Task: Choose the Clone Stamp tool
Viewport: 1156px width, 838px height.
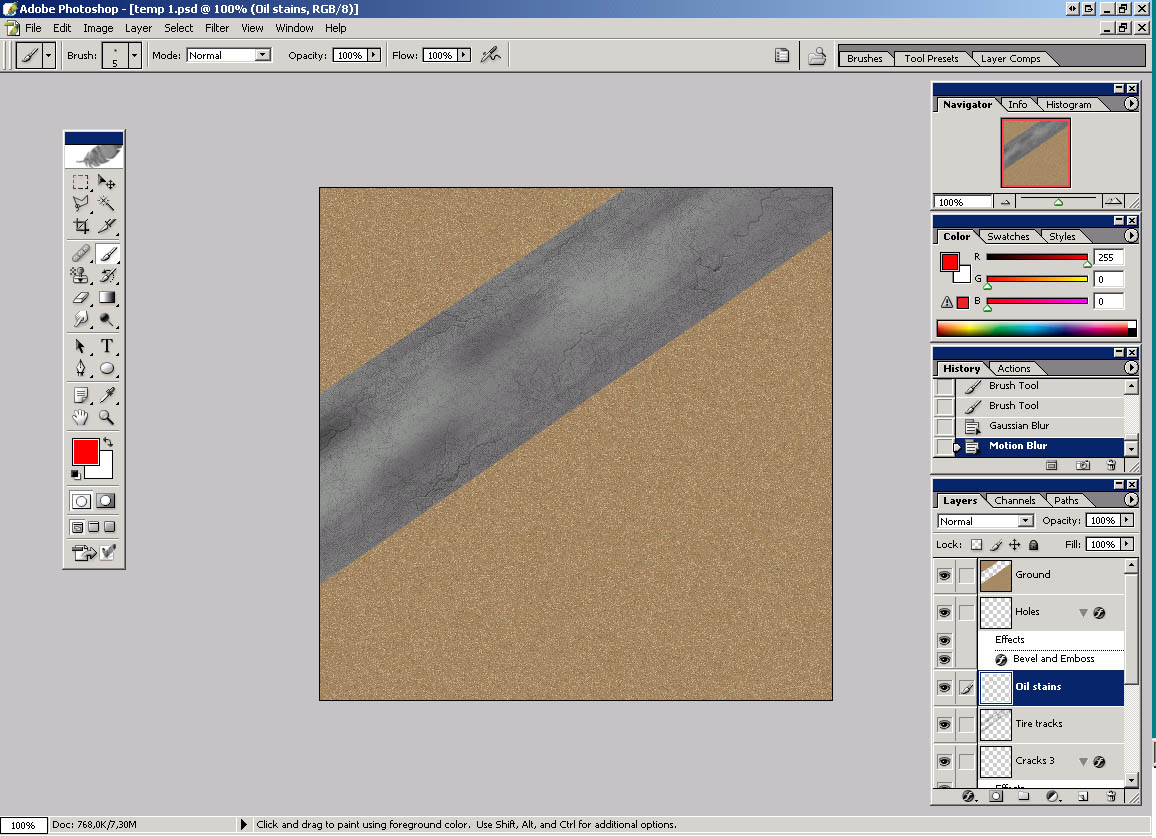Action: point(81,275)
